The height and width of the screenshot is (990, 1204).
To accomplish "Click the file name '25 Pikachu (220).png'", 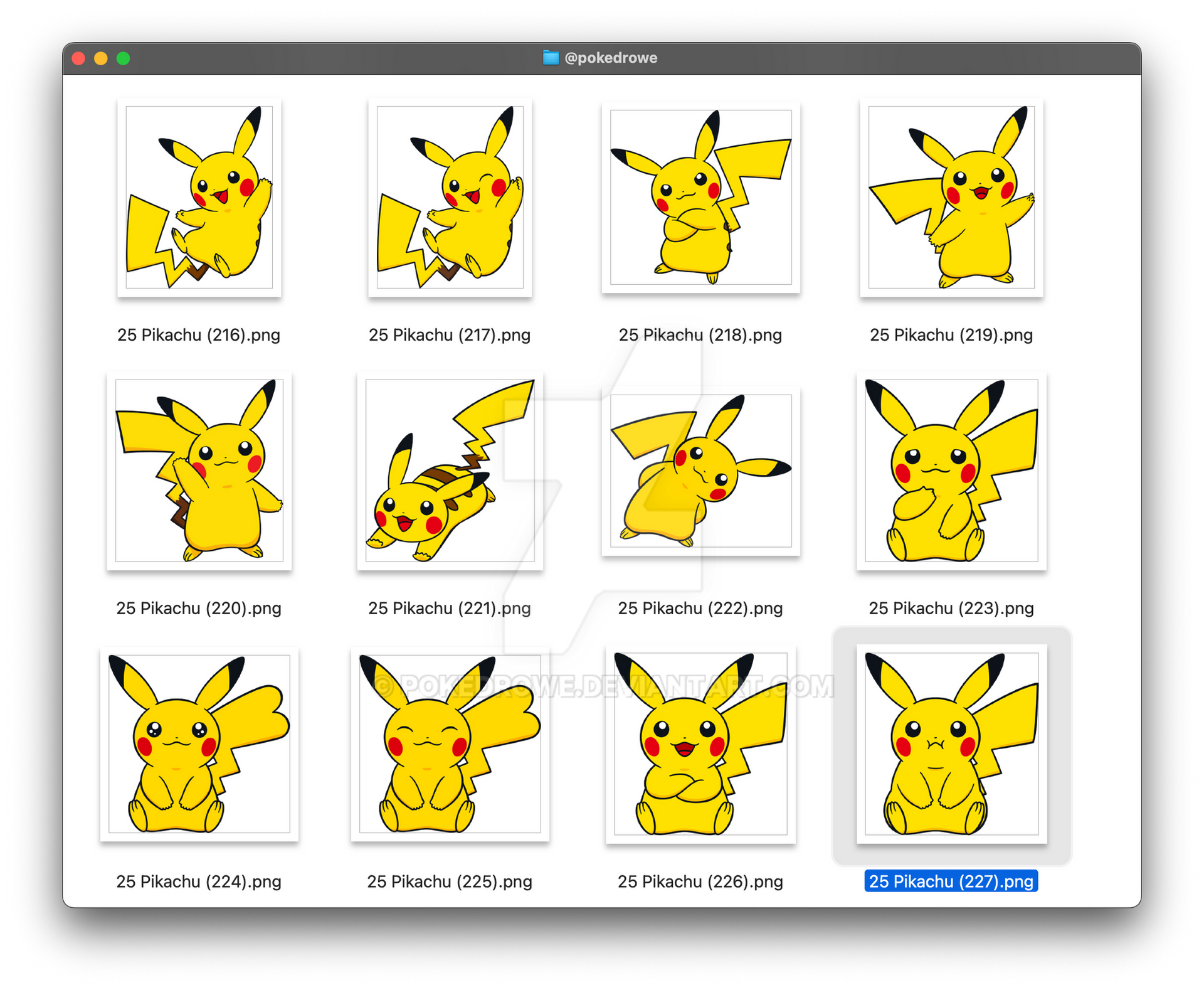I will tap(199, 609).
